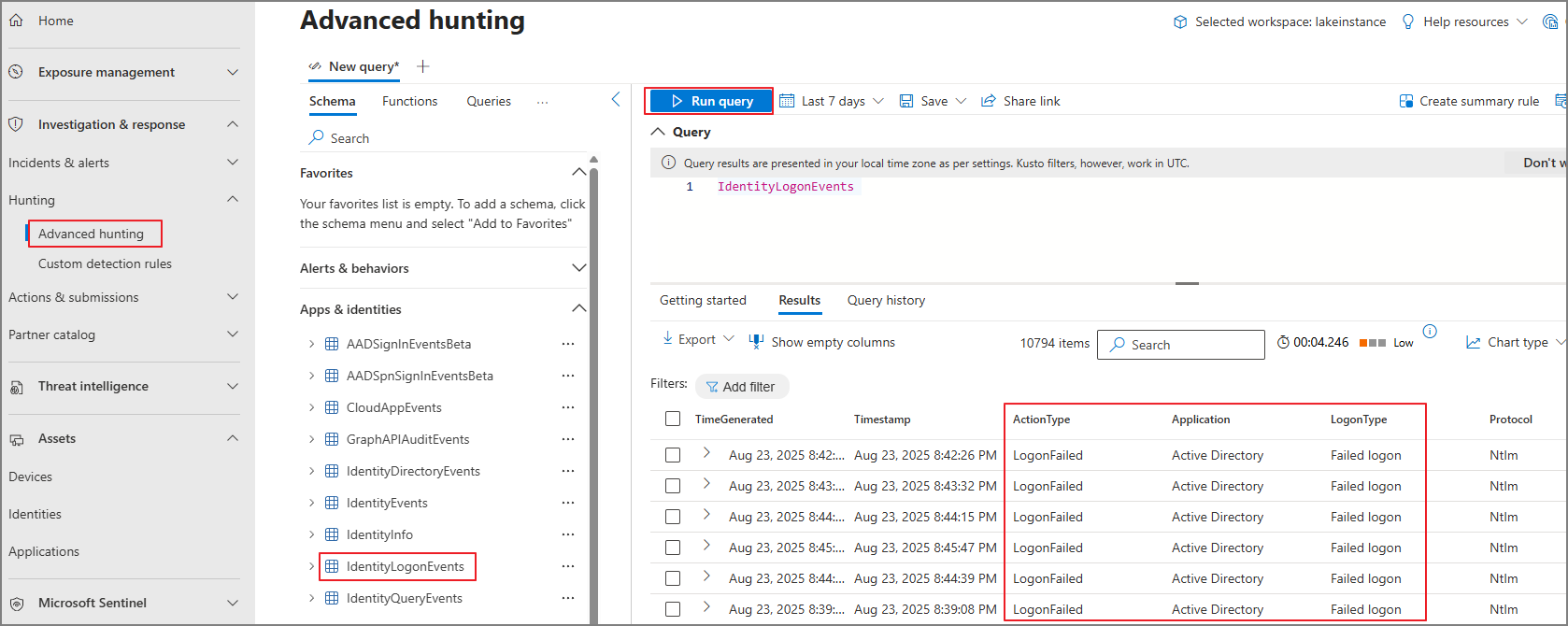
Task: Click the ActionType column header
Action: (1041, 420)
